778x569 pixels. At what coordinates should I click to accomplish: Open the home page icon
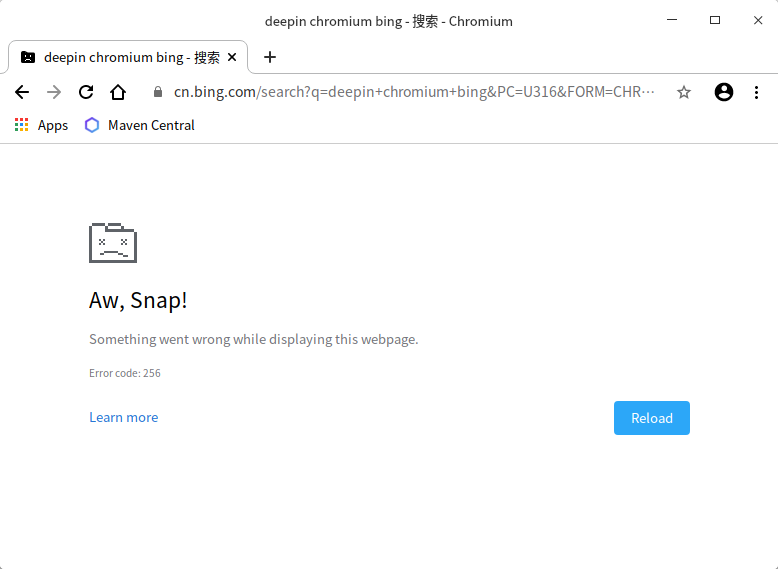point(118,92)
